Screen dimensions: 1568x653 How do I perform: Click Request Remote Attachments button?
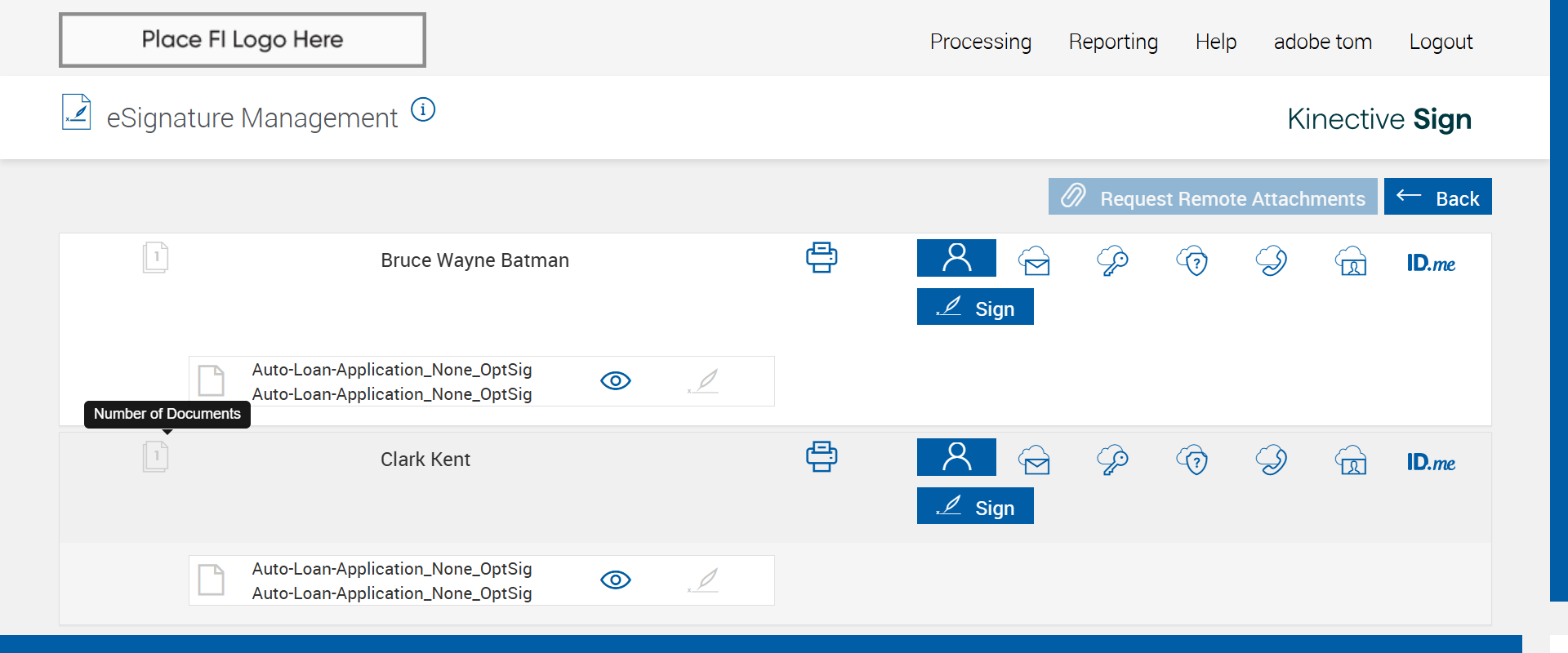(1213, 197)
